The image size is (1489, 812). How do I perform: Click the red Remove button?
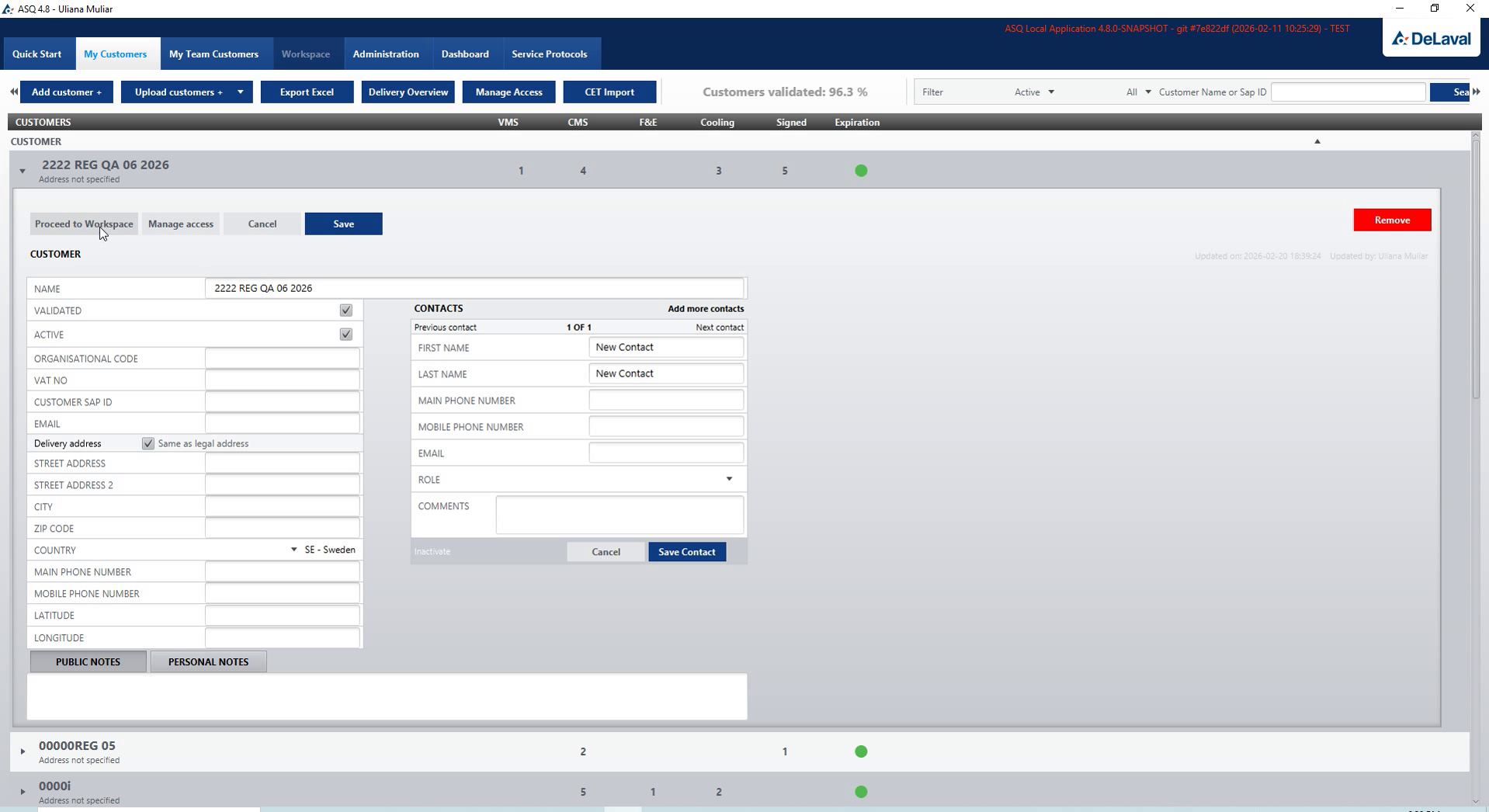[1392, 220]
